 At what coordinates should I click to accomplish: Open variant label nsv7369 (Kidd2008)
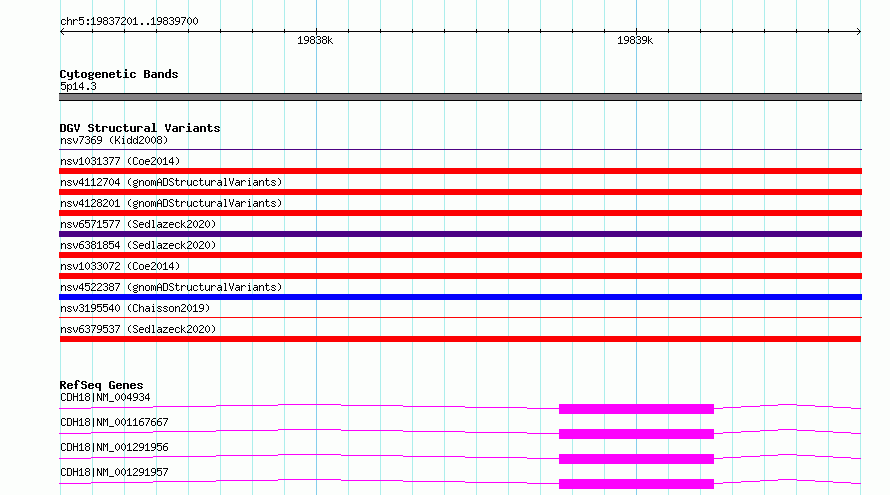114,140
